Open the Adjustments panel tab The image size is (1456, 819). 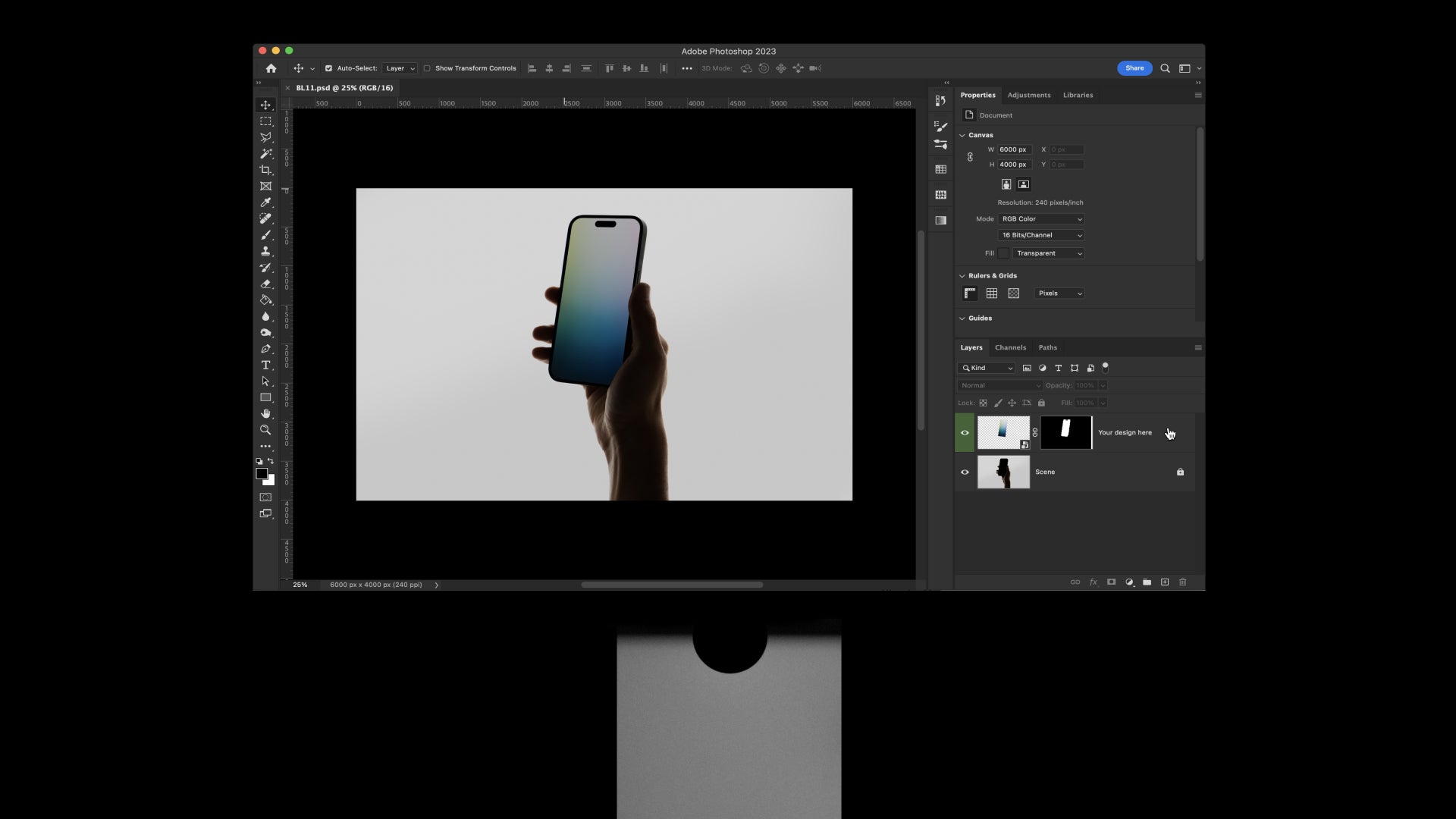pyautogui.click(x=1028, y=95)
